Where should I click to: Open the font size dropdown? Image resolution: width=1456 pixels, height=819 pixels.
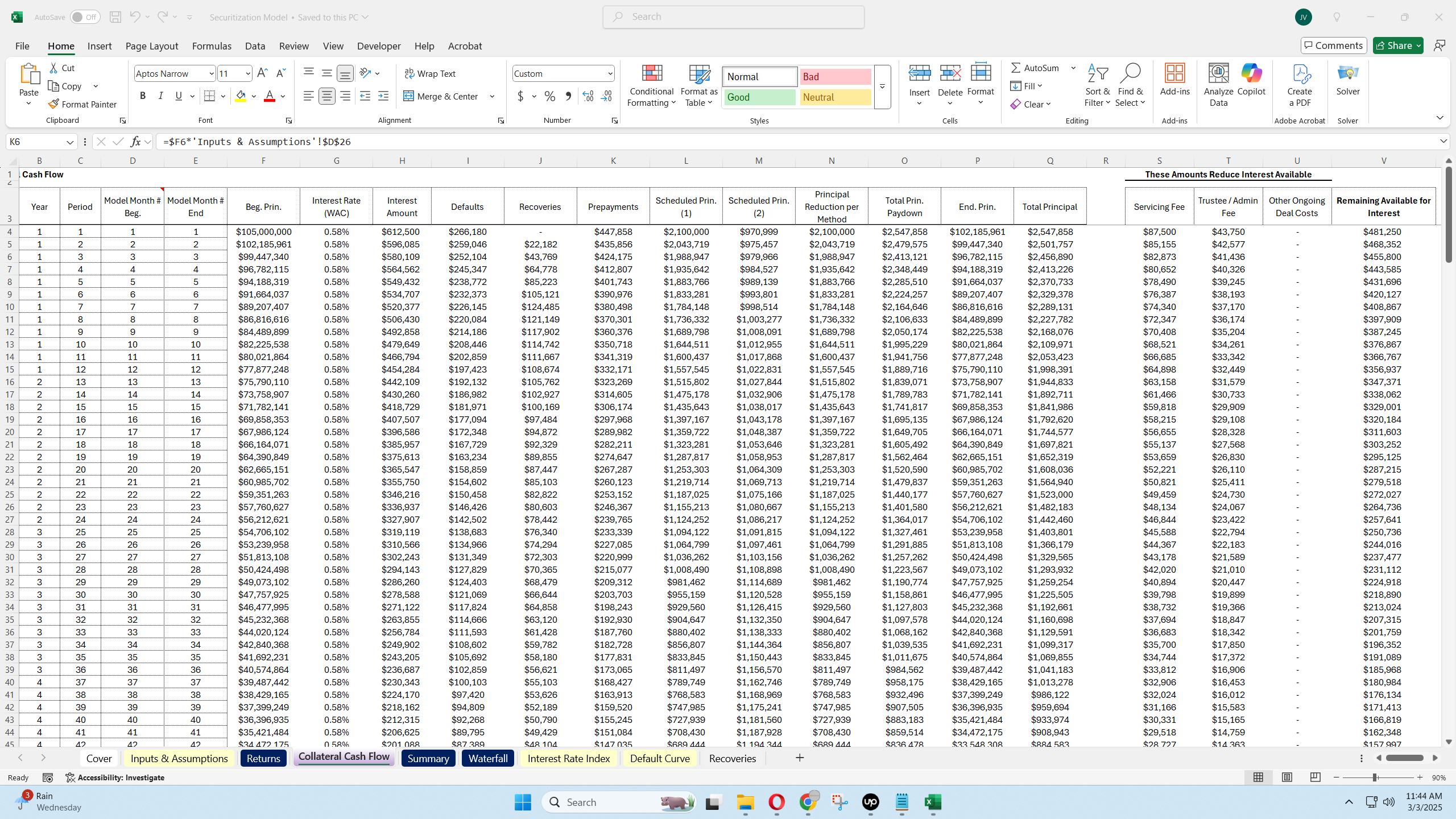248,73
